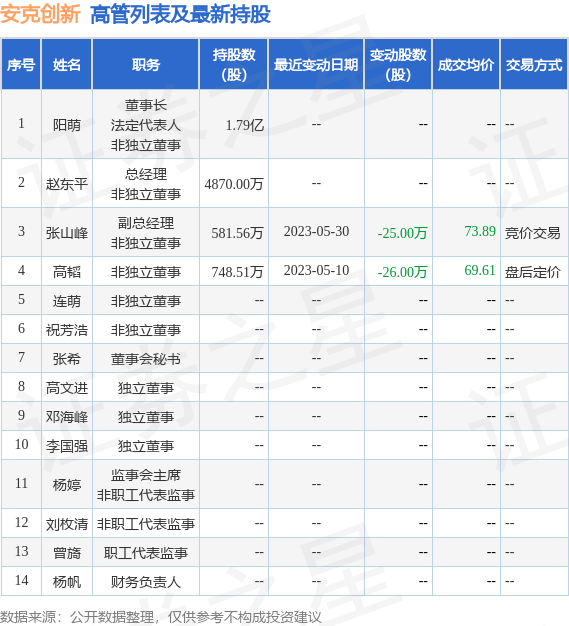Click the 副总经理 非独立董事 position cell
Image resolution: width=569 pixels, height=626 pixels.
pos(146,232)
